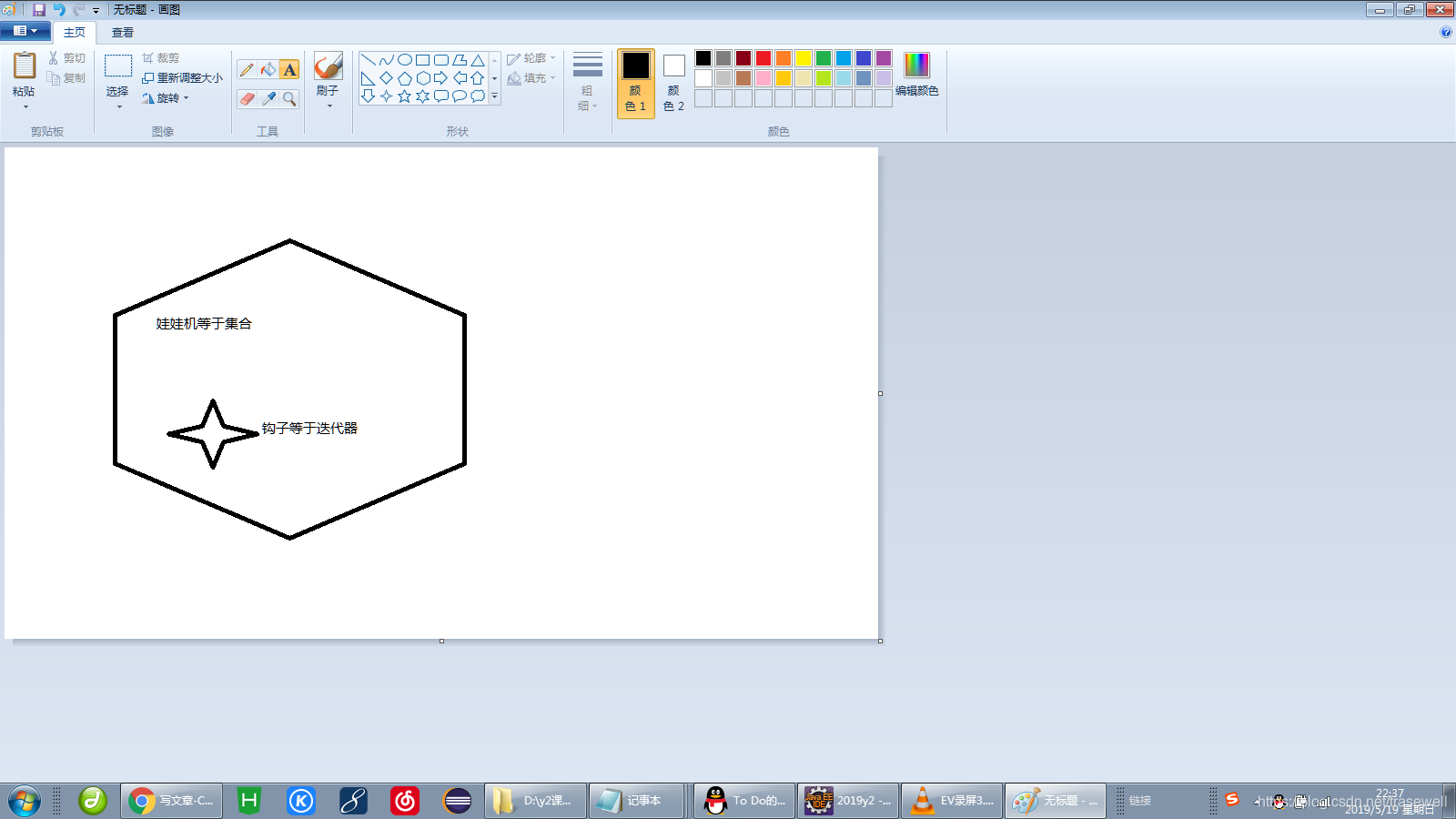
Task: Open the blue Paint file menu button
Action: point(25,31)
